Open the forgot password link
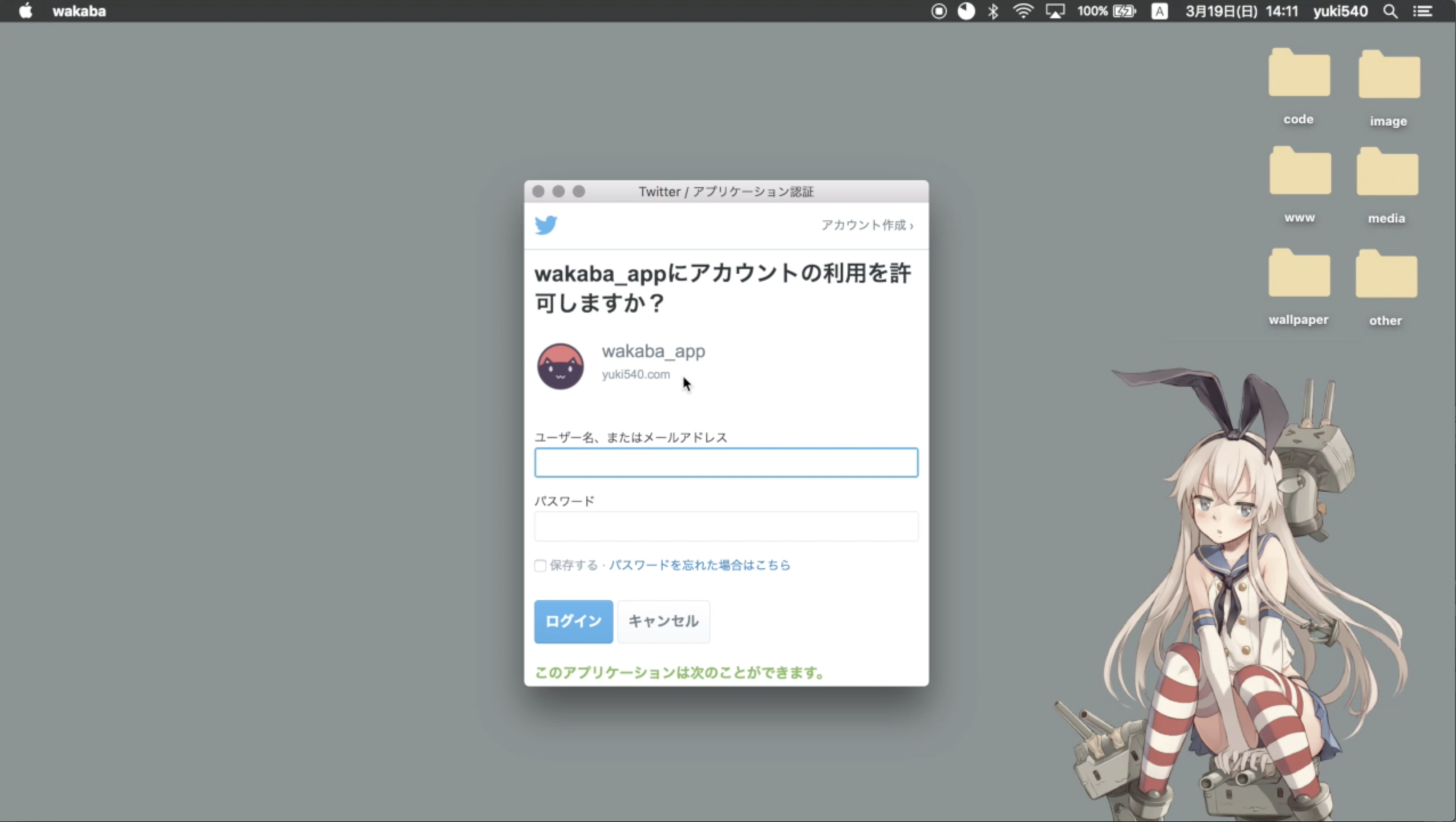The height and width of the screenshot is (822, 1456). coord(699,565)
